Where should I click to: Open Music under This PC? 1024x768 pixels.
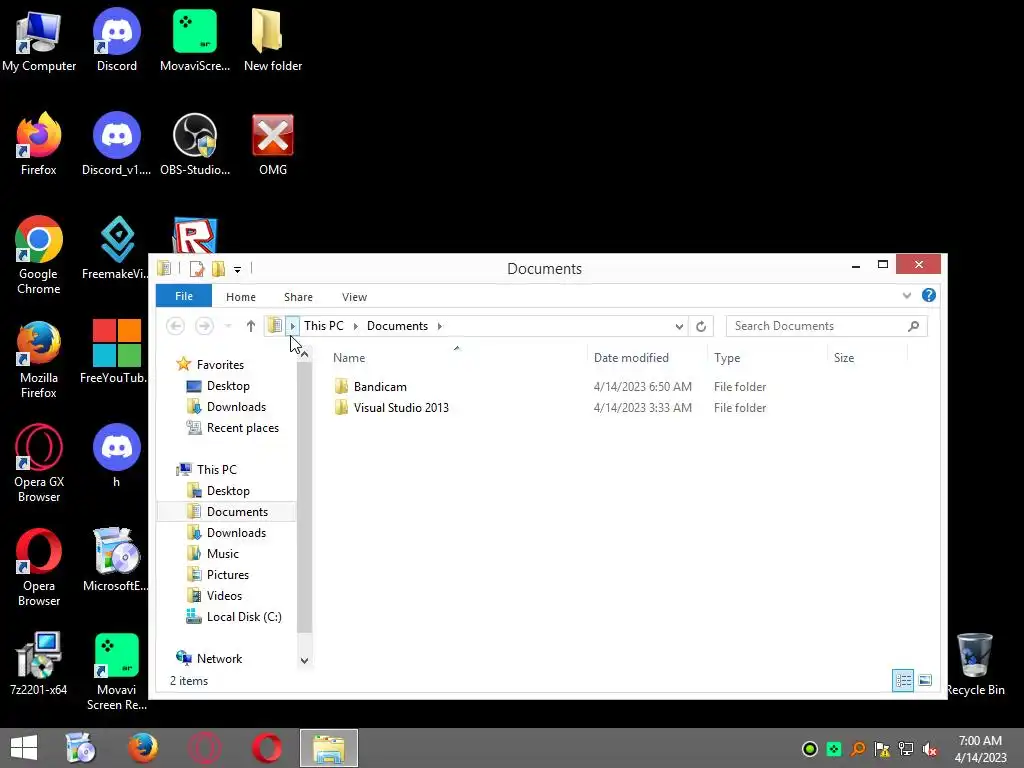[223, 554]
